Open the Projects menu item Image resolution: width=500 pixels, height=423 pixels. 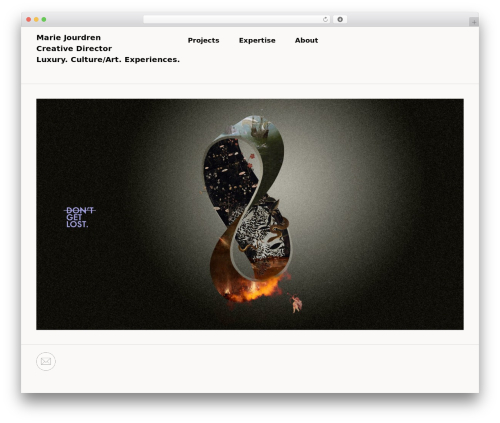coord(203,40)
